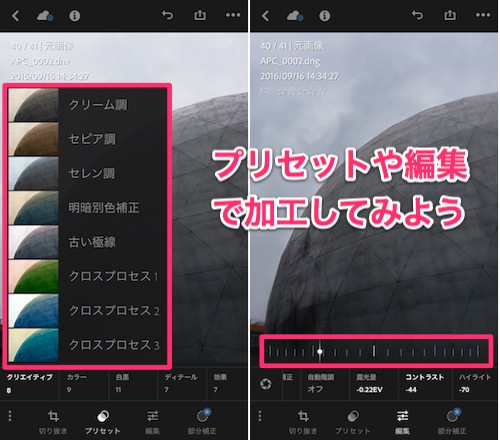Open three-dot more menu in right screen
500x440 pixels.
(x=483, y=15)
